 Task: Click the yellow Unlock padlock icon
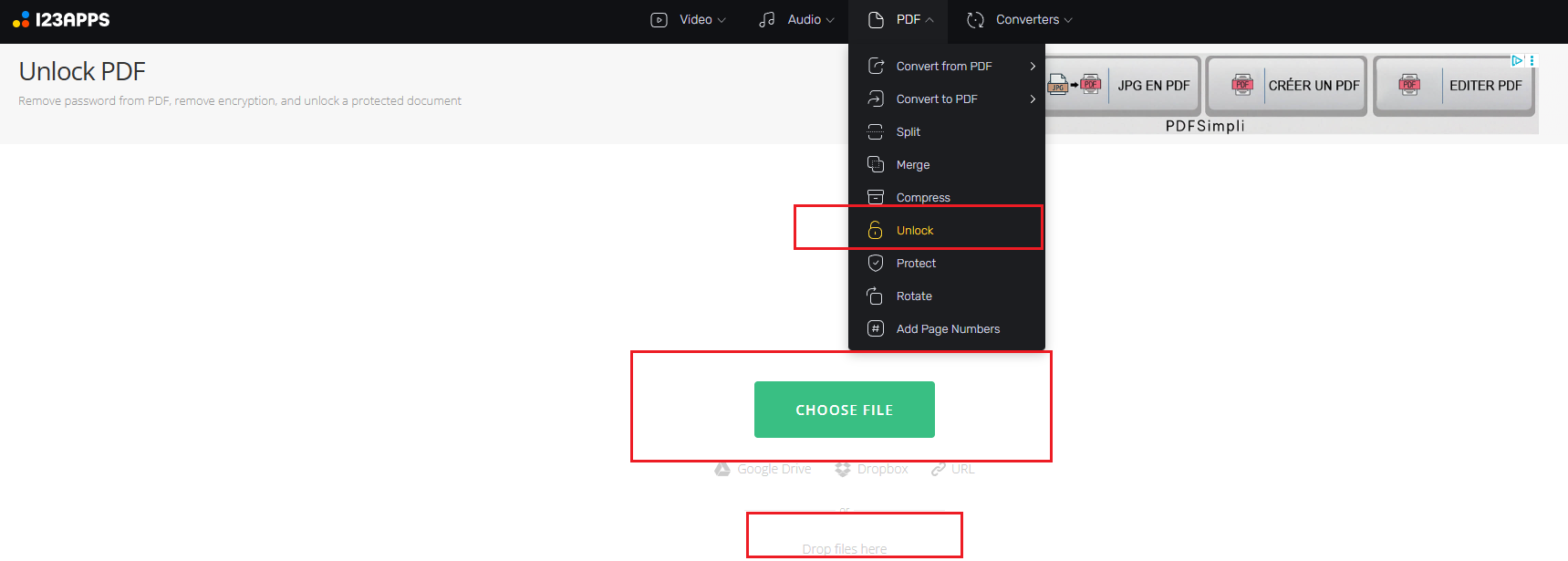point(876,230)
